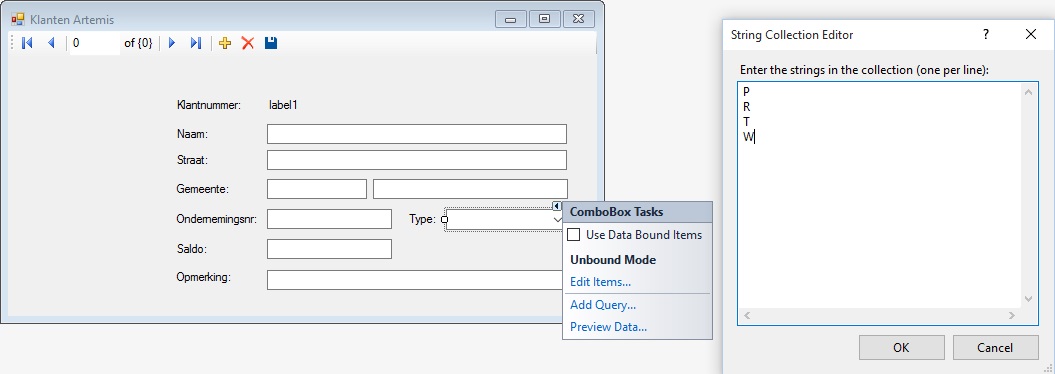Image resolution: width=1055 pixels, height=374 pixels.
Task: Select the Saldo: label
Action: [x=192, y=249]
